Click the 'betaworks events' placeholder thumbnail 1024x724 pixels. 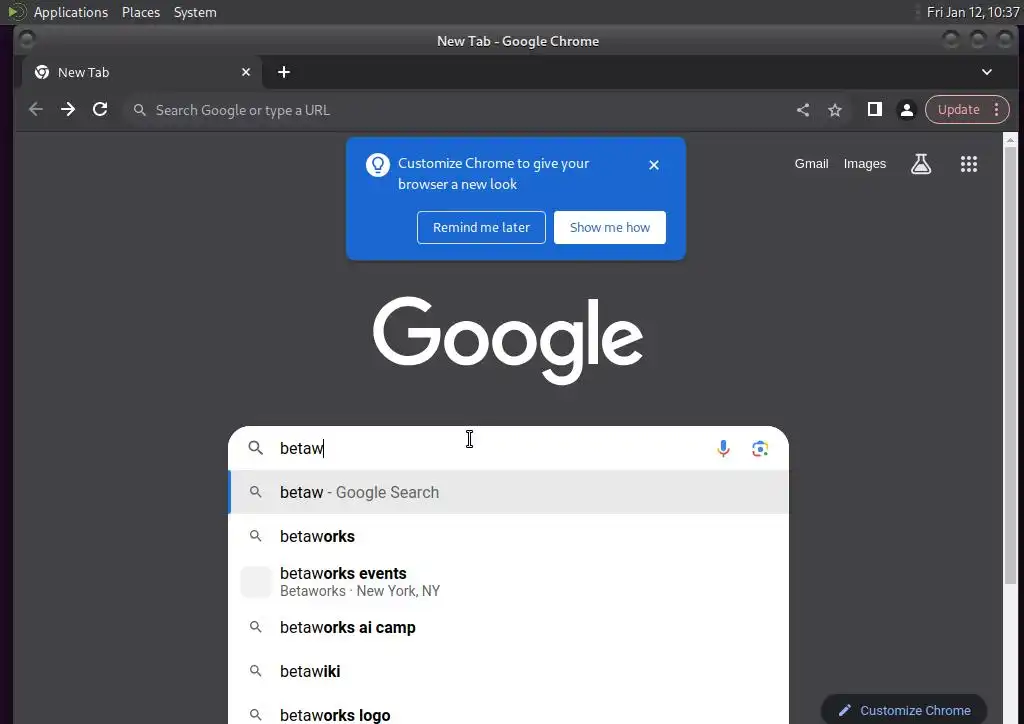coord(256,582)
